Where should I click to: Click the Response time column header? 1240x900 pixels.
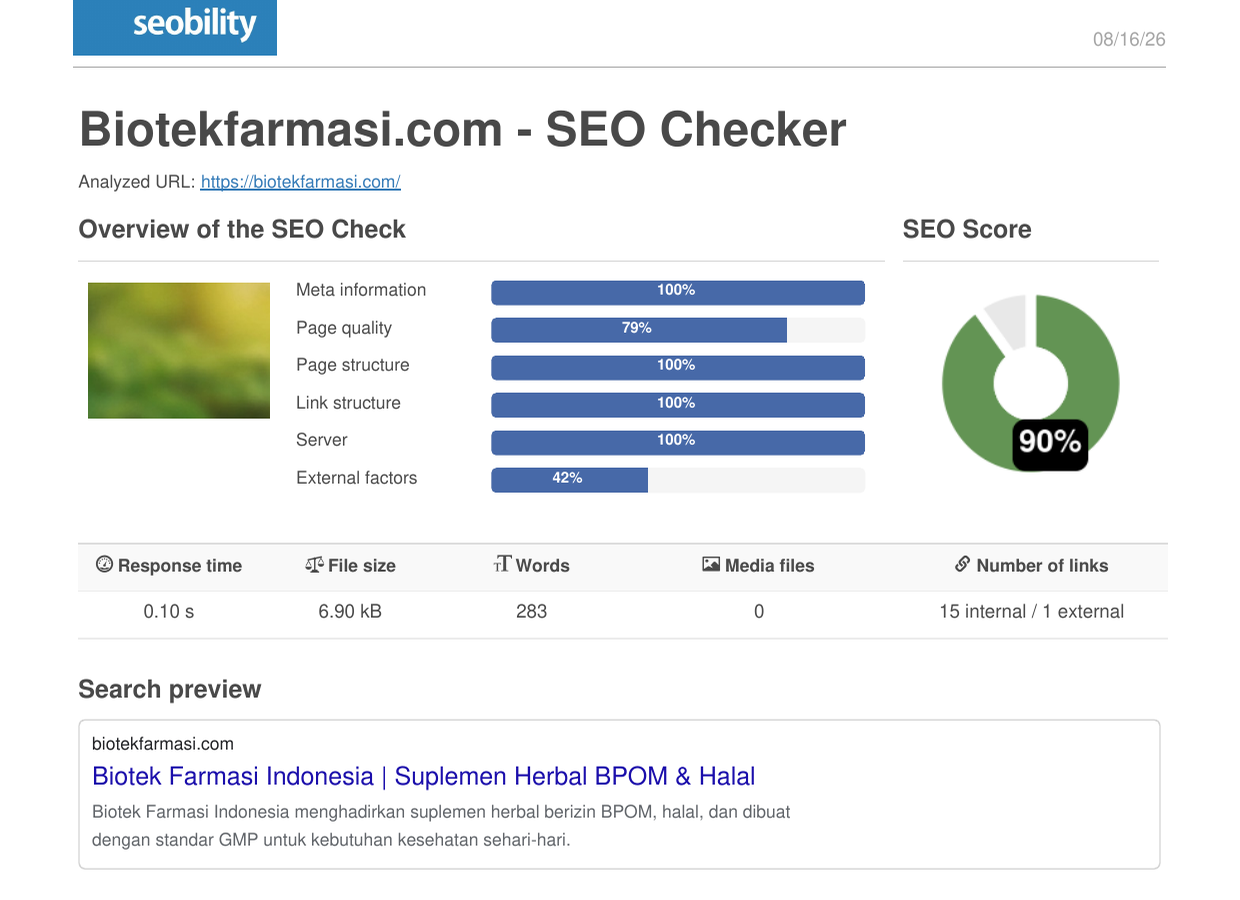pyautogui.click(x=169, y=565)
